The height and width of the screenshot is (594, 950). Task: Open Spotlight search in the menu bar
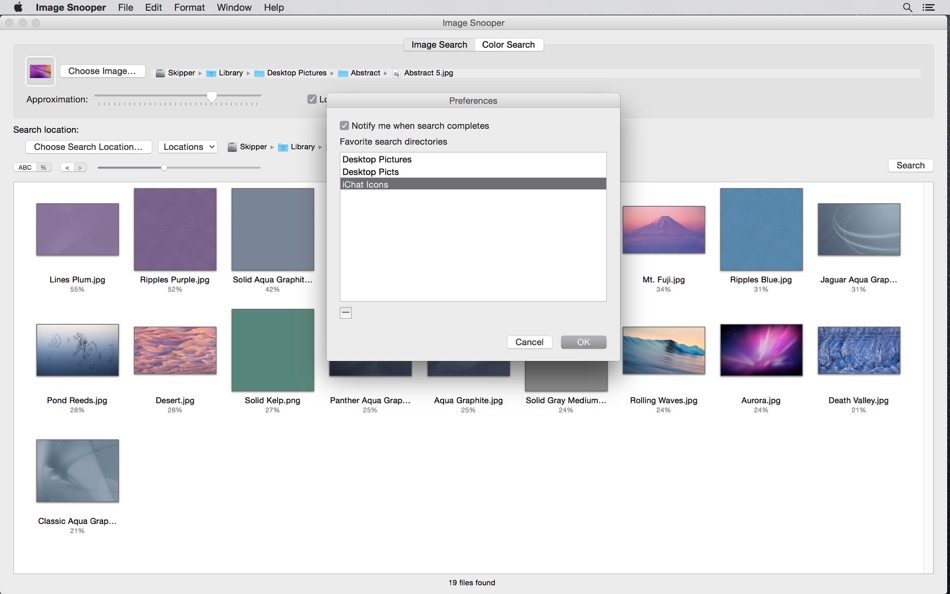click(x=905, y=7)
